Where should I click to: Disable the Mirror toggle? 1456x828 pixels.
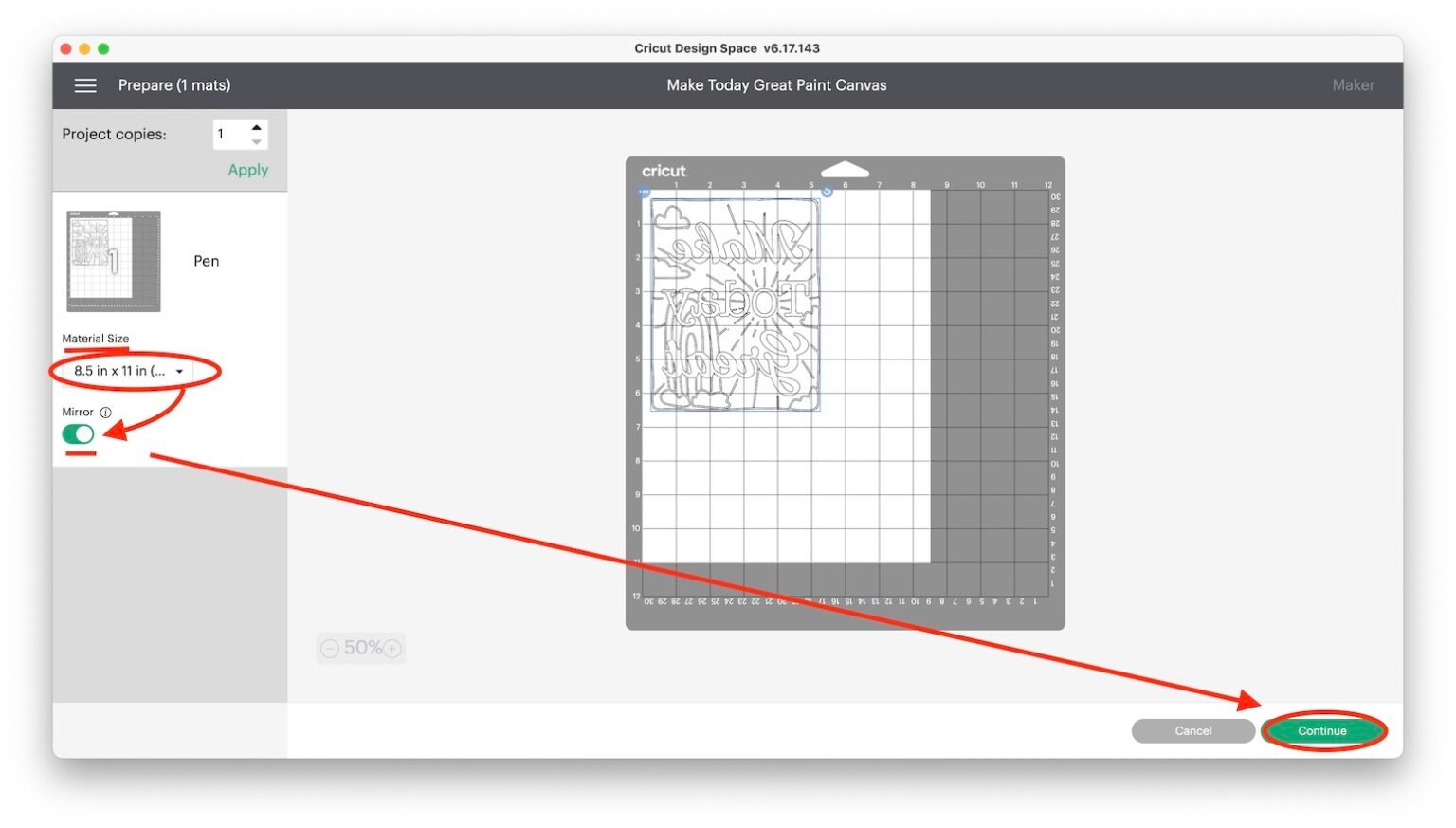[78, 433]
